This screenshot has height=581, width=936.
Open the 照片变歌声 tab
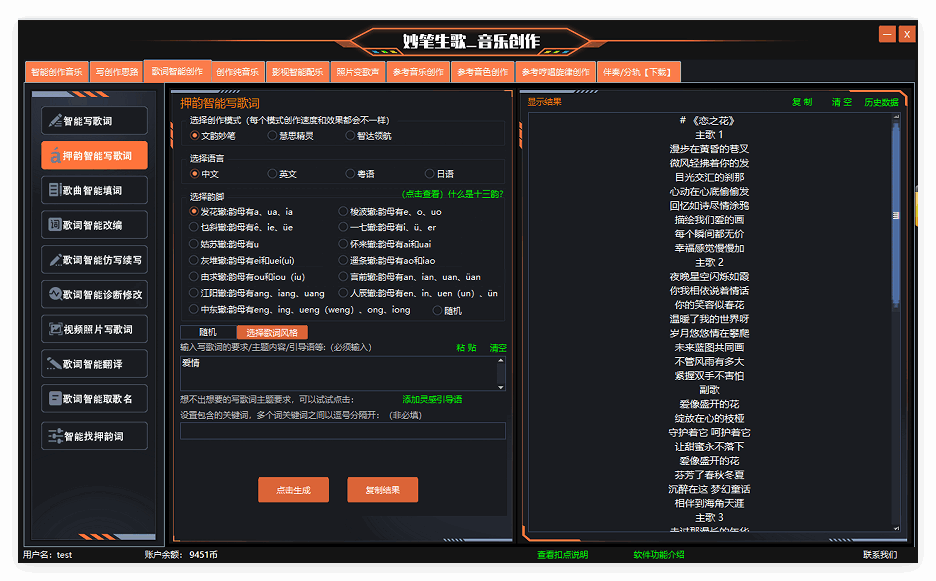pos(357,72)
